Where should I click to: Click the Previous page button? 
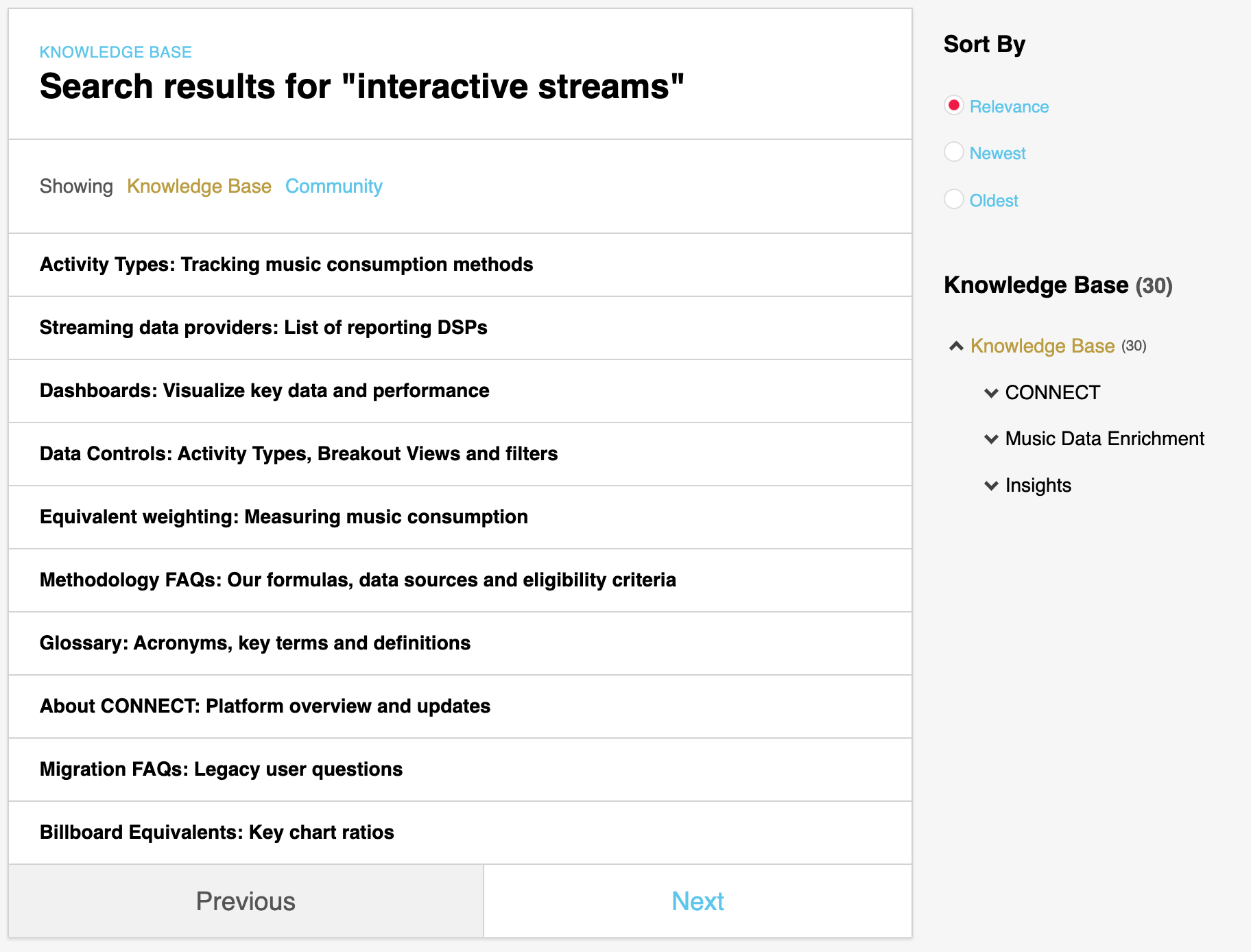[246, 901]
